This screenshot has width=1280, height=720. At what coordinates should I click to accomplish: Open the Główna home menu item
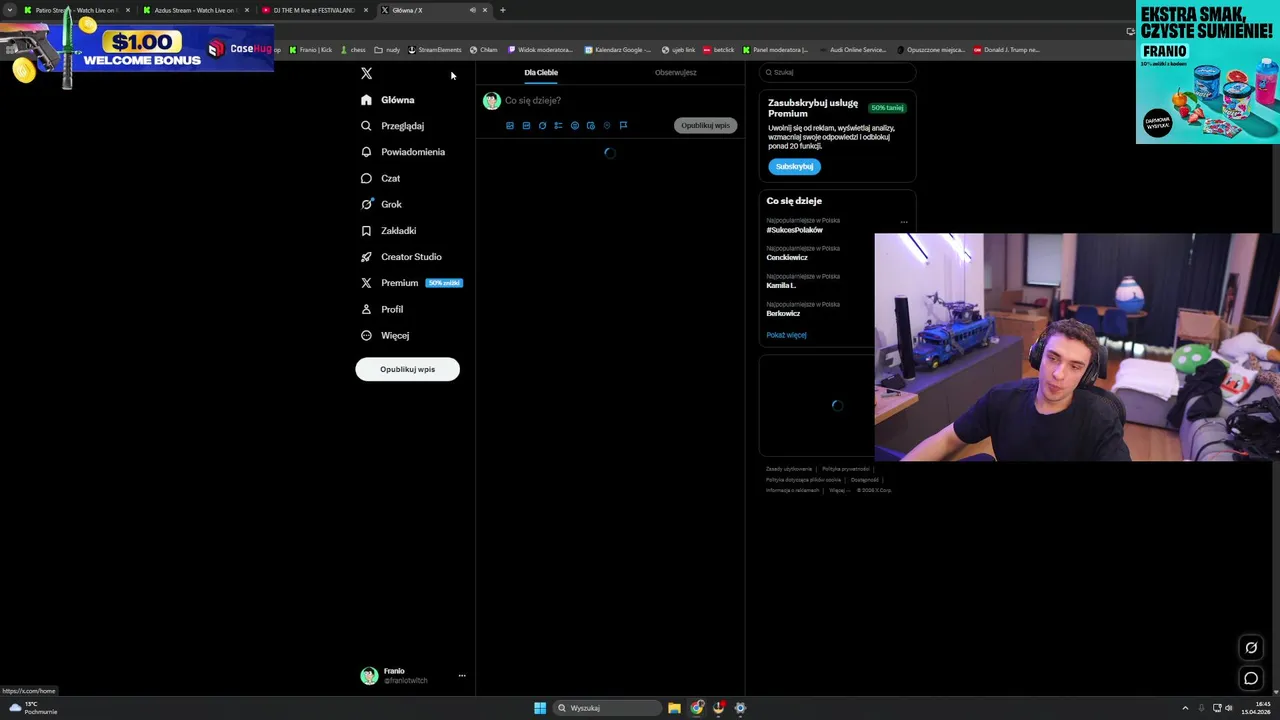point(388,100)
